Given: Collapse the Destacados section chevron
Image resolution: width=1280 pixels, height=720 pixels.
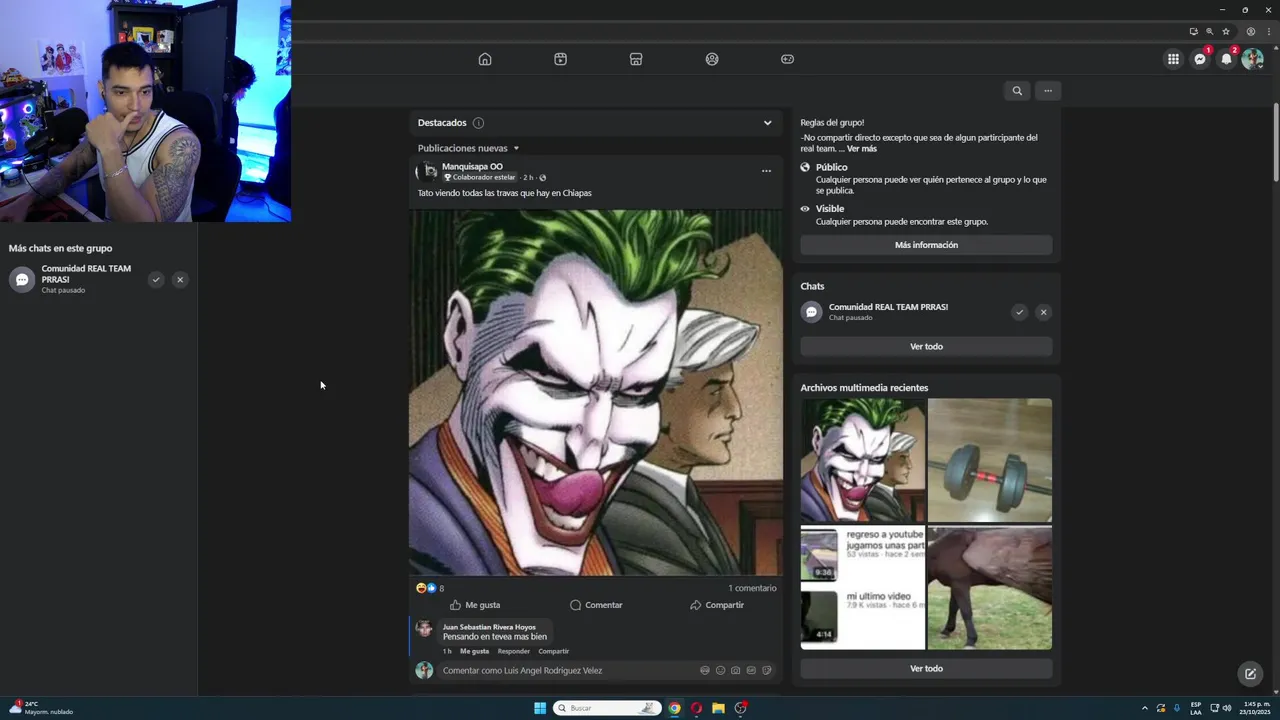Looking at the screenshot, I should click(767, 123).
